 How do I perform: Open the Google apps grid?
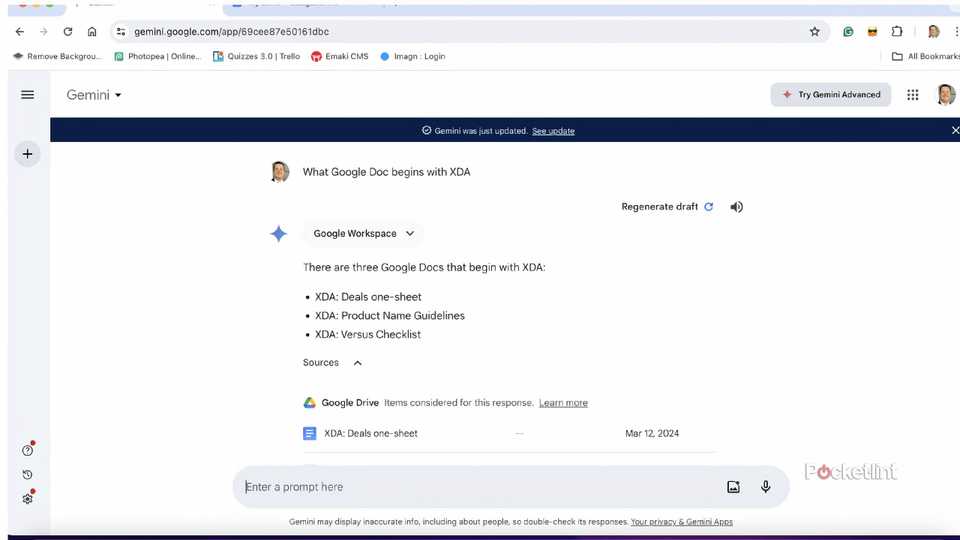click(x=912, y=95)
